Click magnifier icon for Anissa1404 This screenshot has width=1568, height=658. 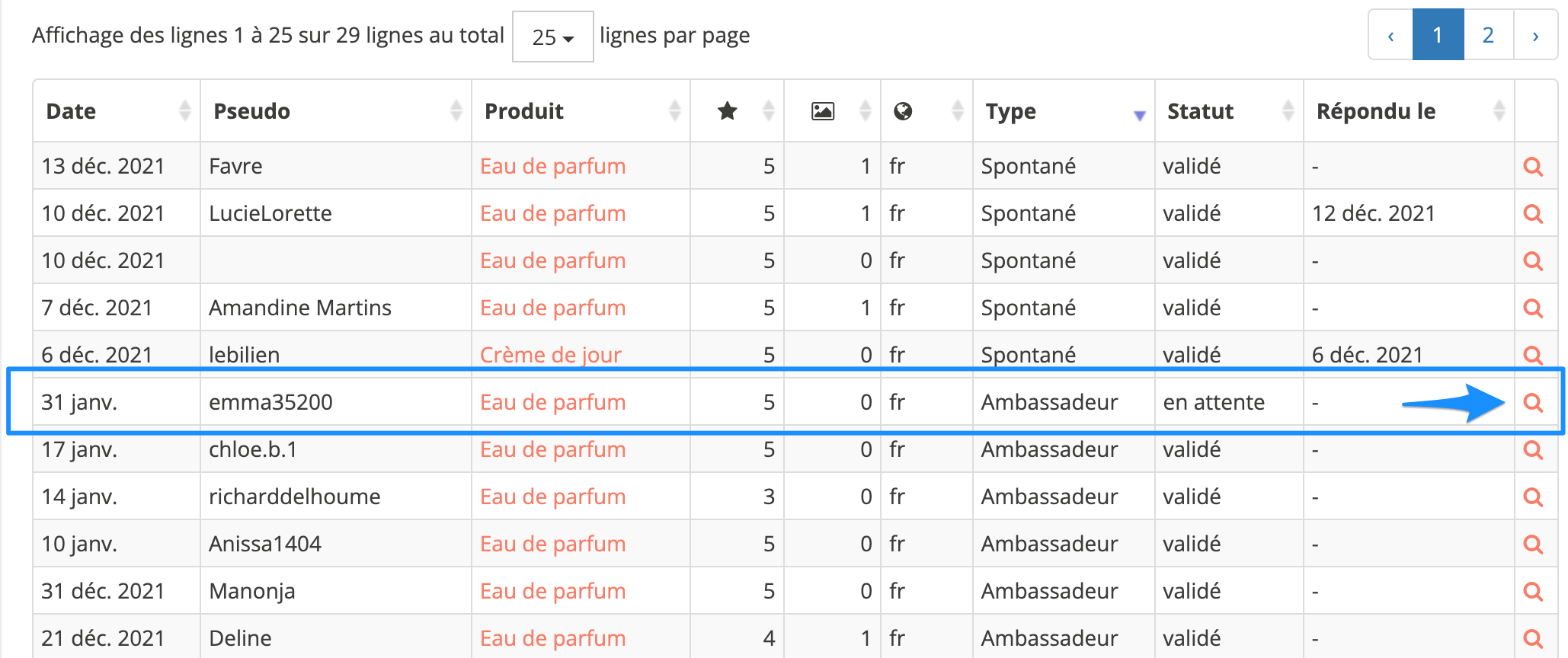pos(1533,545)
